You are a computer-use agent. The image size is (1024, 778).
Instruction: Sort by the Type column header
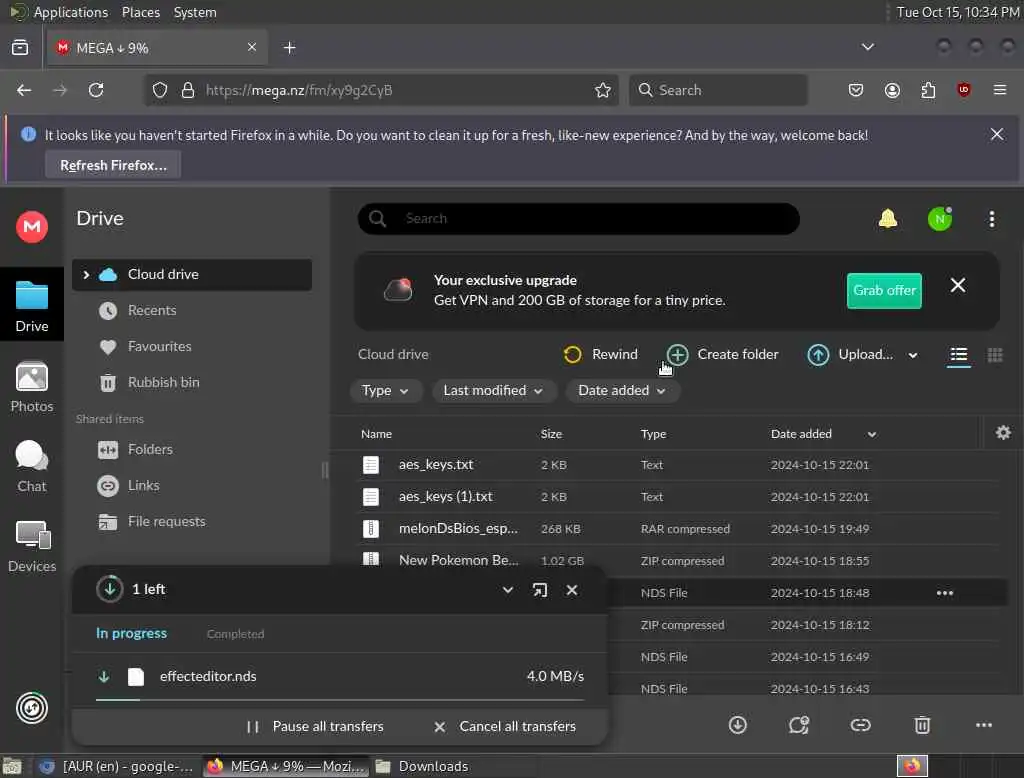click(x=653, y=434)
